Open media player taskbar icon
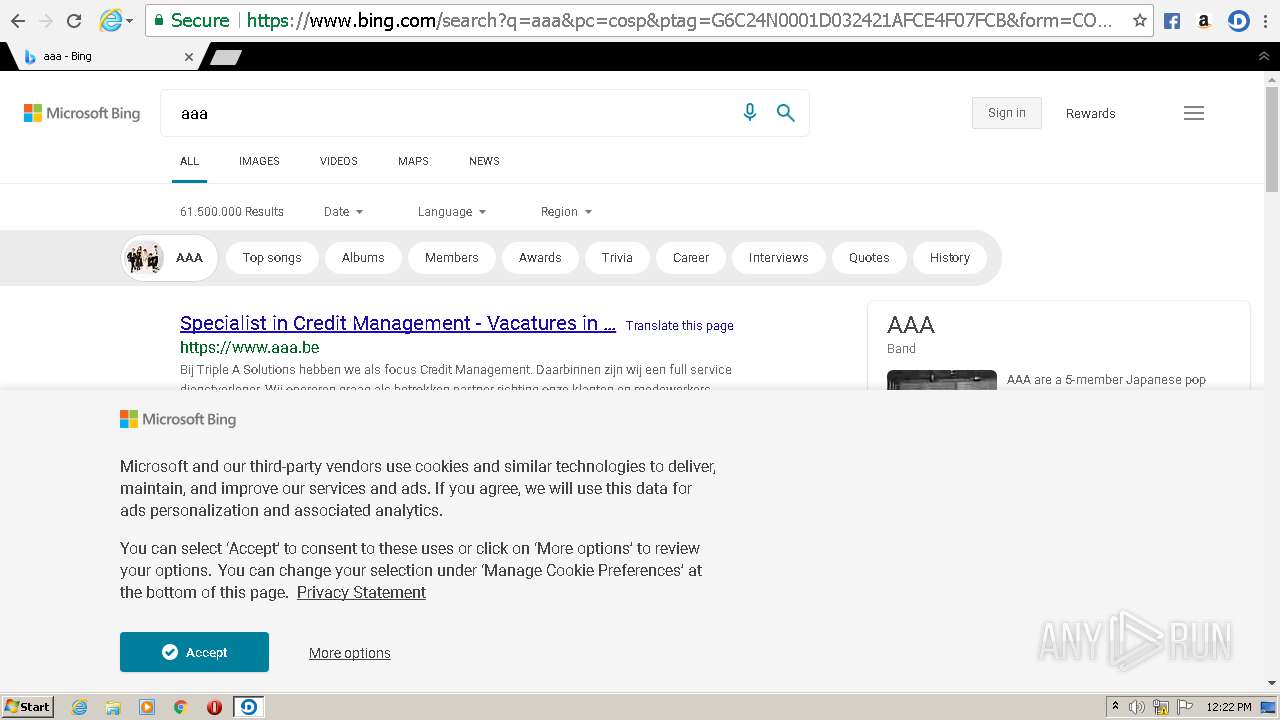Screen dimensions: 1280x720 point(147,707)
